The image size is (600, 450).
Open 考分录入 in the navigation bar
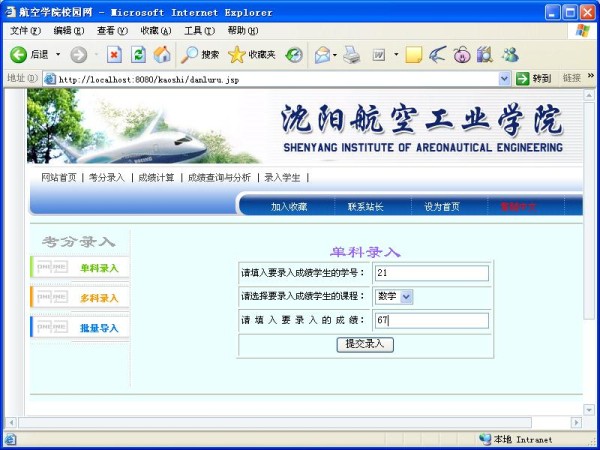click(x=107, y=178)
